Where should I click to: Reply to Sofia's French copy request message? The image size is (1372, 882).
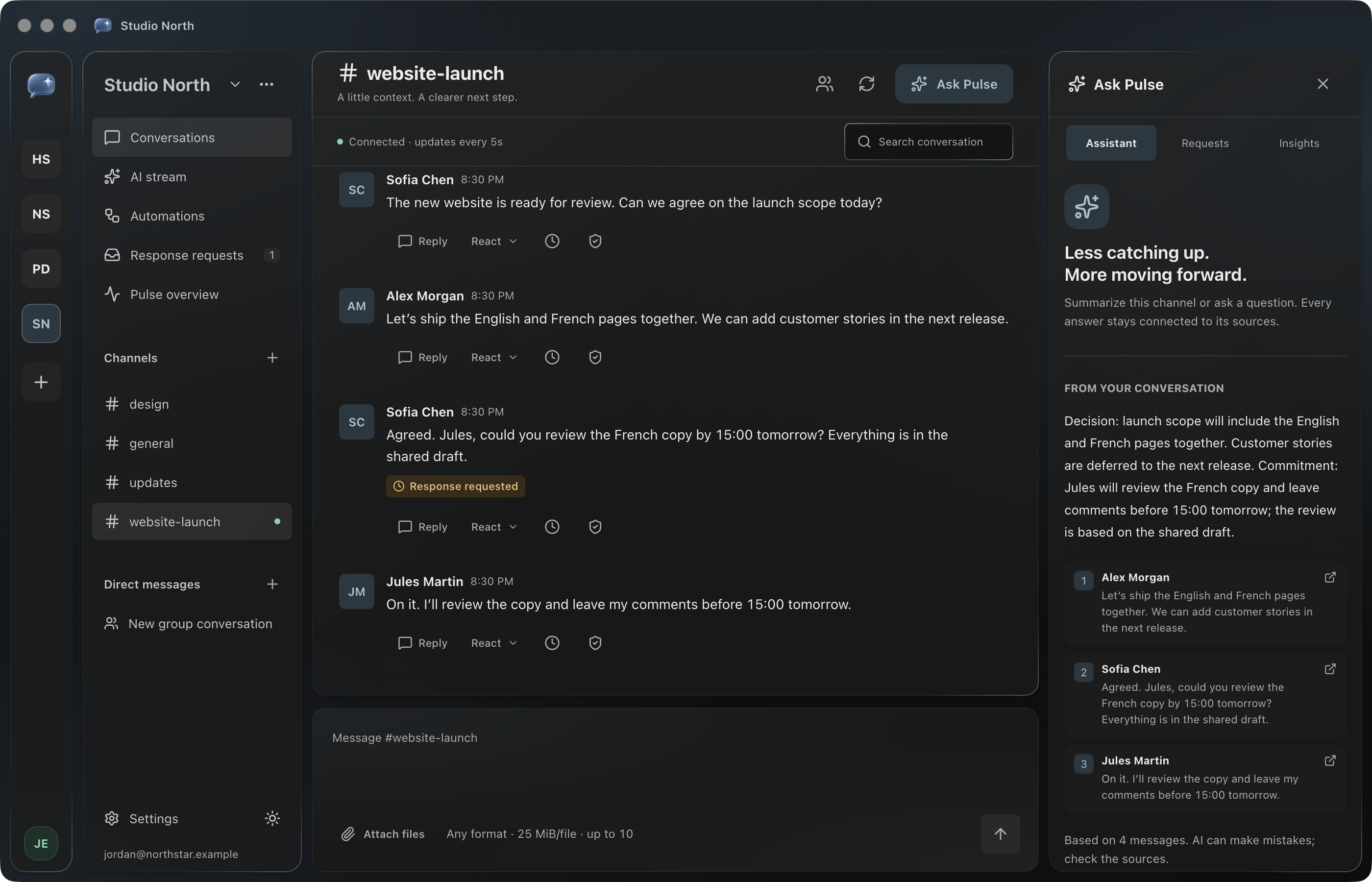click(422, 527)
